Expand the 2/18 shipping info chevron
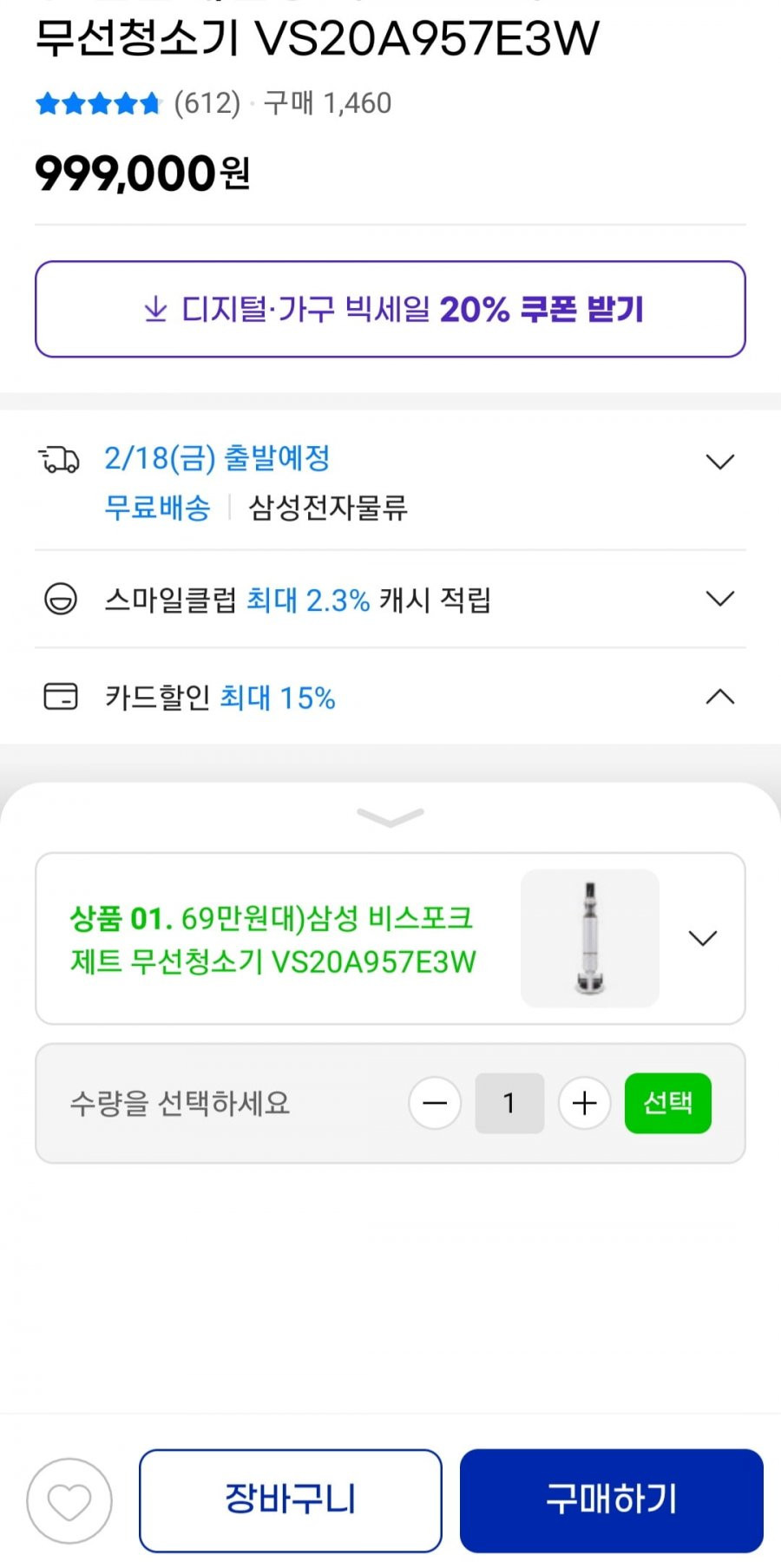Screen dimensions: 781x1568 click(720, 461)
